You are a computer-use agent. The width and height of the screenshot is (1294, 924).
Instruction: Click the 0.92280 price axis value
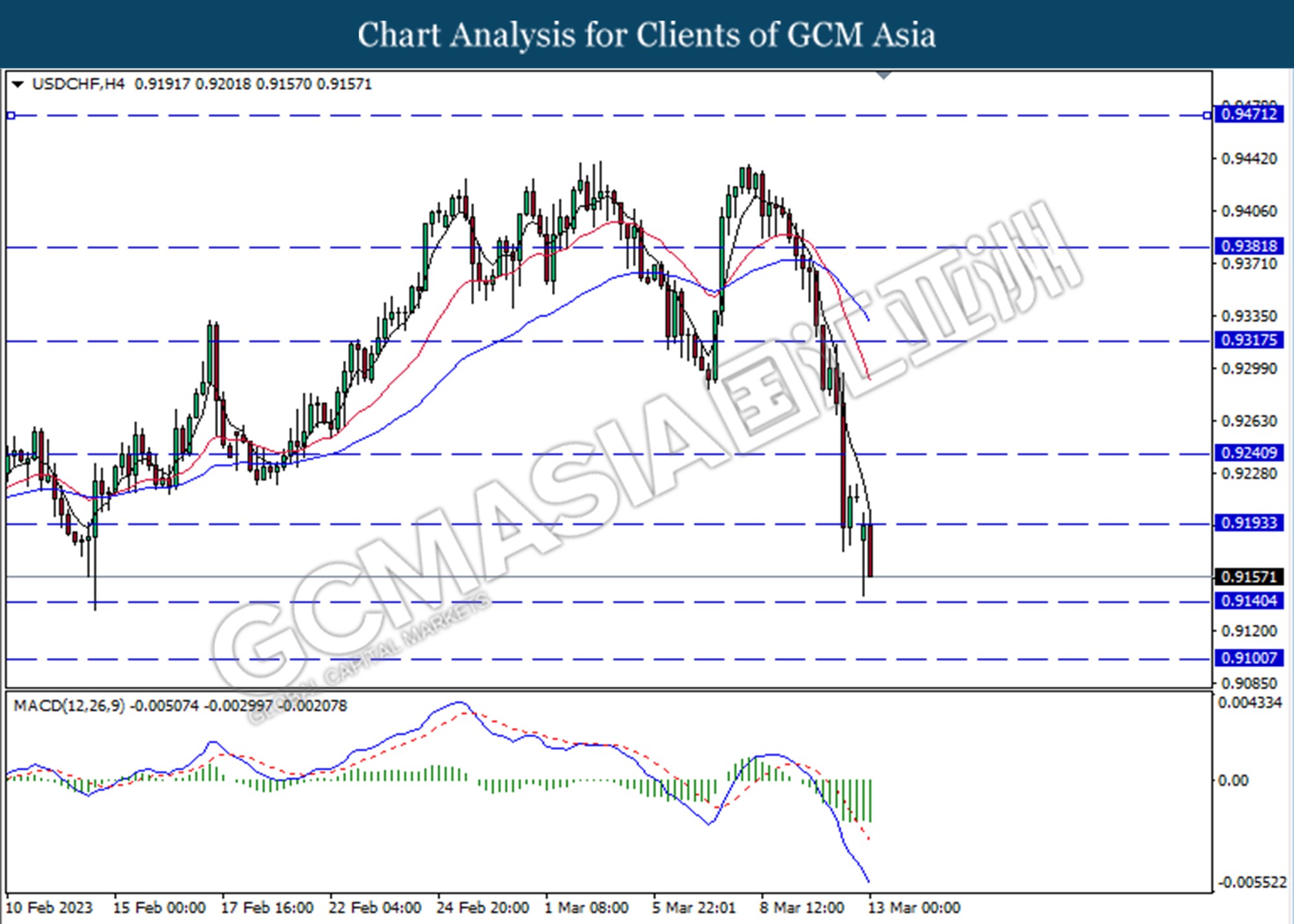coord(1249,474)
